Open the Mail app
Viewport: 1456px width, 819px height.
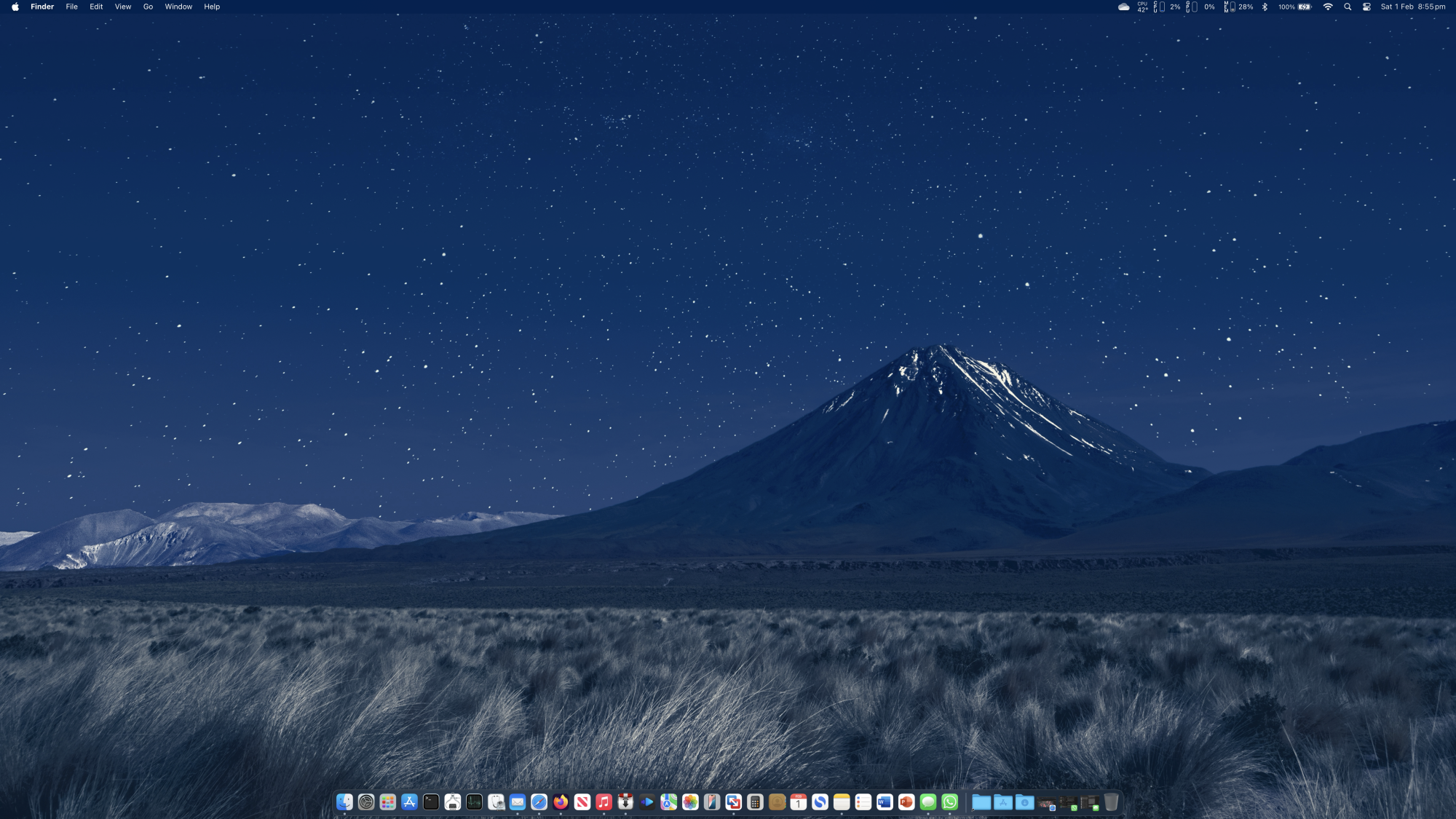pos(518,802)
